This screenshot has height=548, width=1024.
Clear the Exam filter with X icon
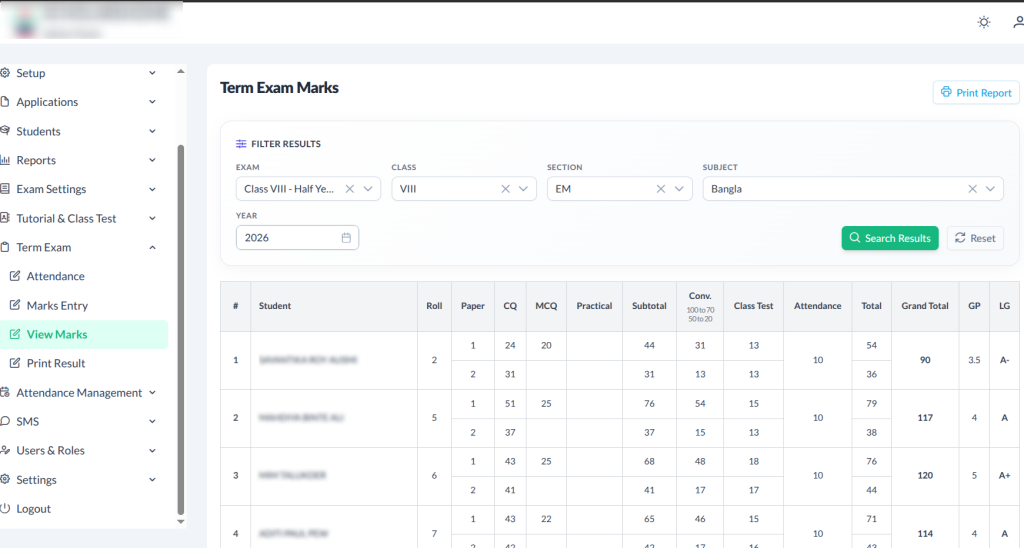349,189
